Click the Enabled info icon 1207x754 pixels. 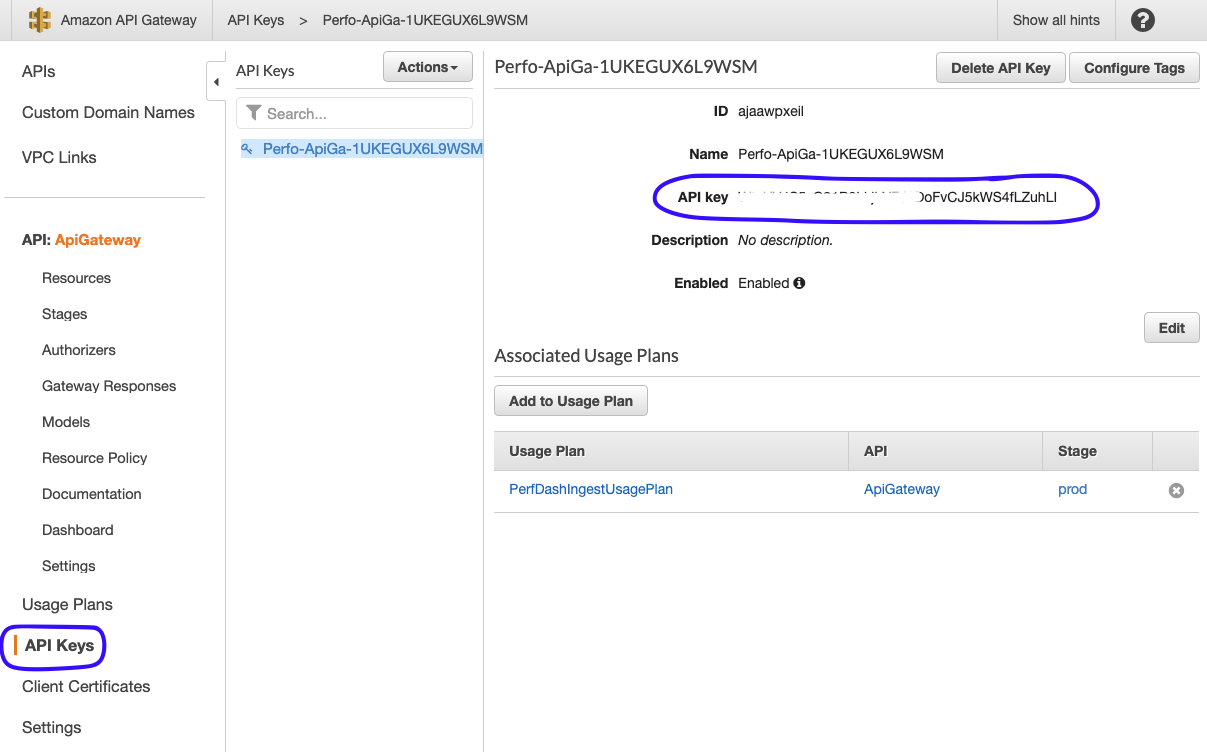pos(799,283)
